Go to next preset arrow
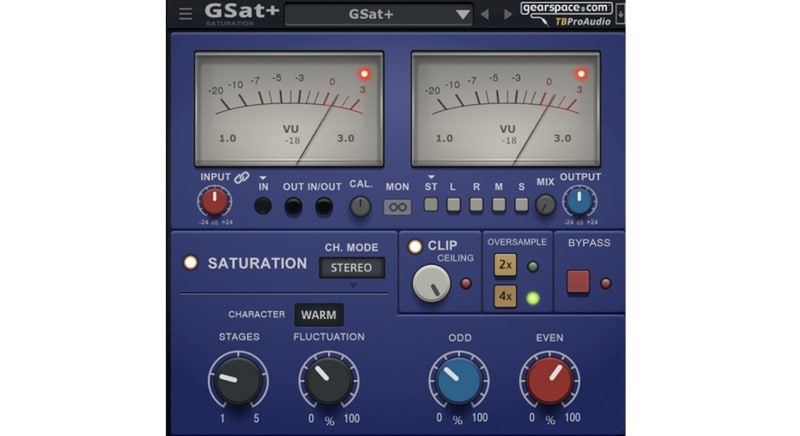The height and width of the screenshot is (436, 800). 507,14
